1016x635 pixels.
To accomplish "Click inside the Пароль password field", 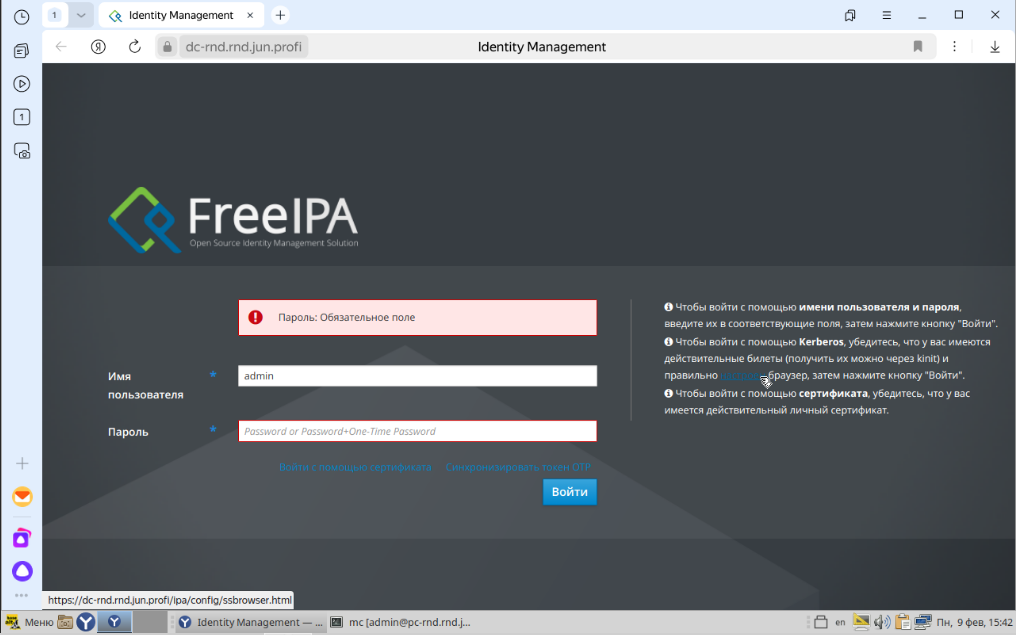I will click(416, 431).
